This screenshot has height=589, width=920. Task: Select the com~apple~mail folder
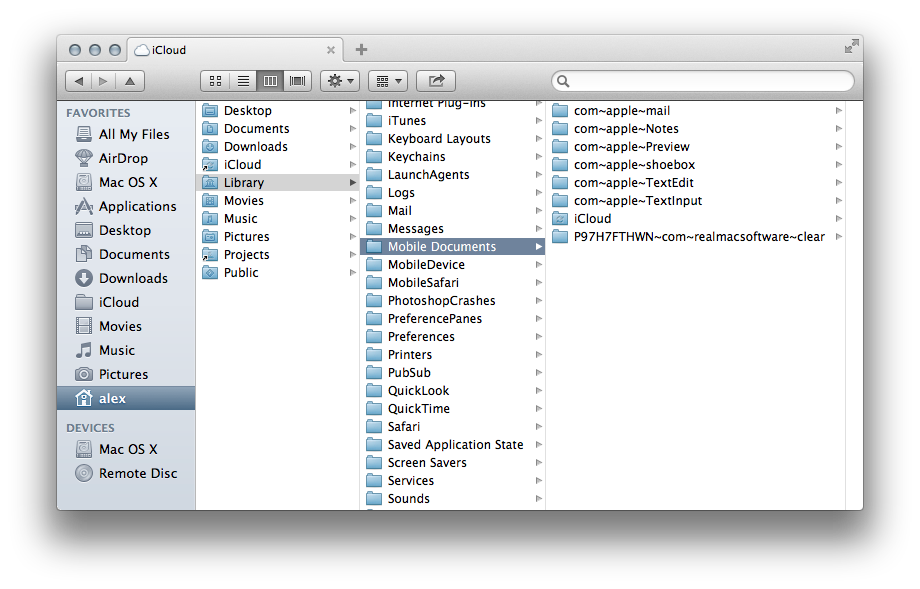pos(697,111)
